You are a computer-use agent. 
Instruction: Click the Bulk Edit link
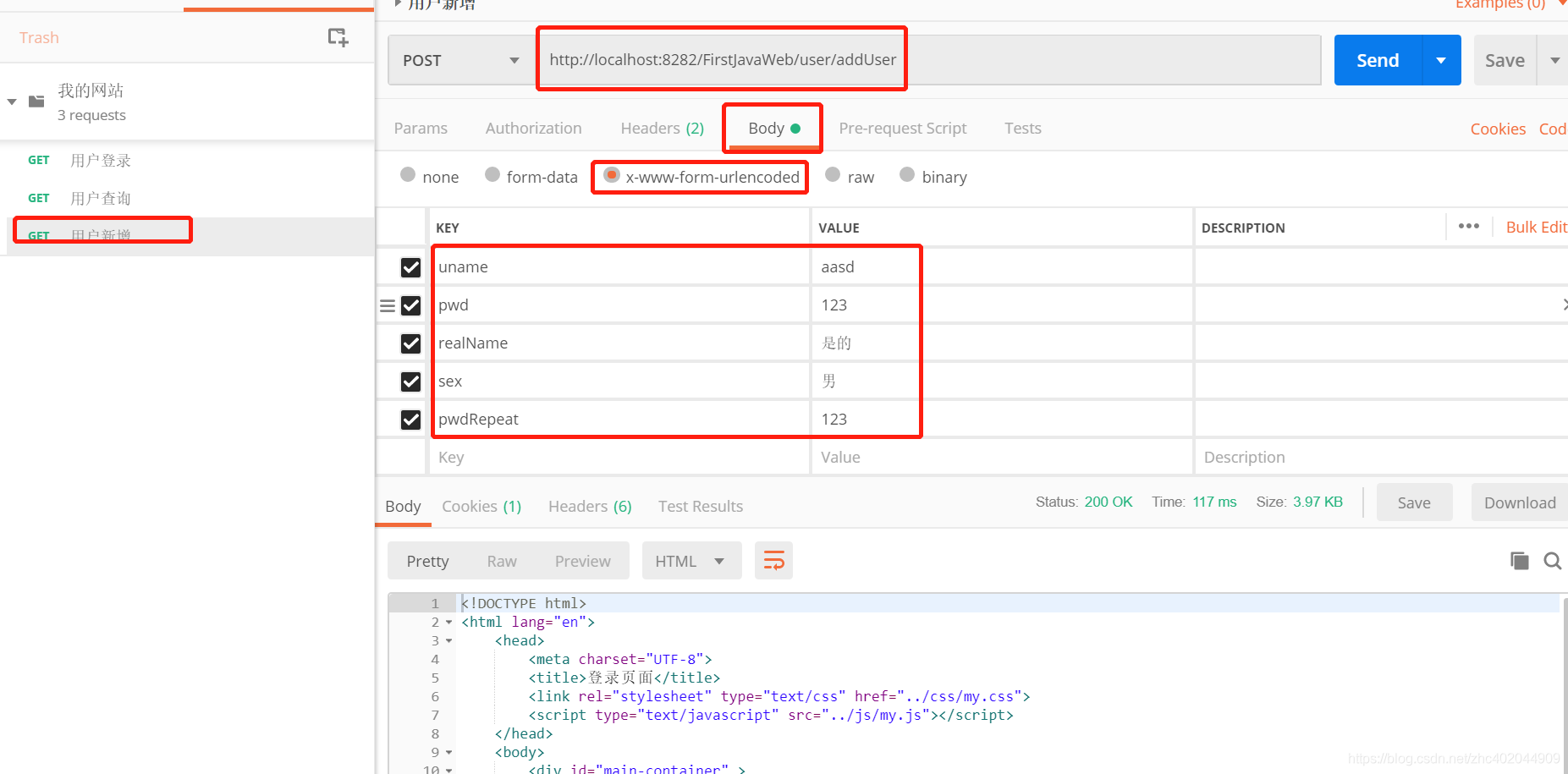click(1535, 227)
